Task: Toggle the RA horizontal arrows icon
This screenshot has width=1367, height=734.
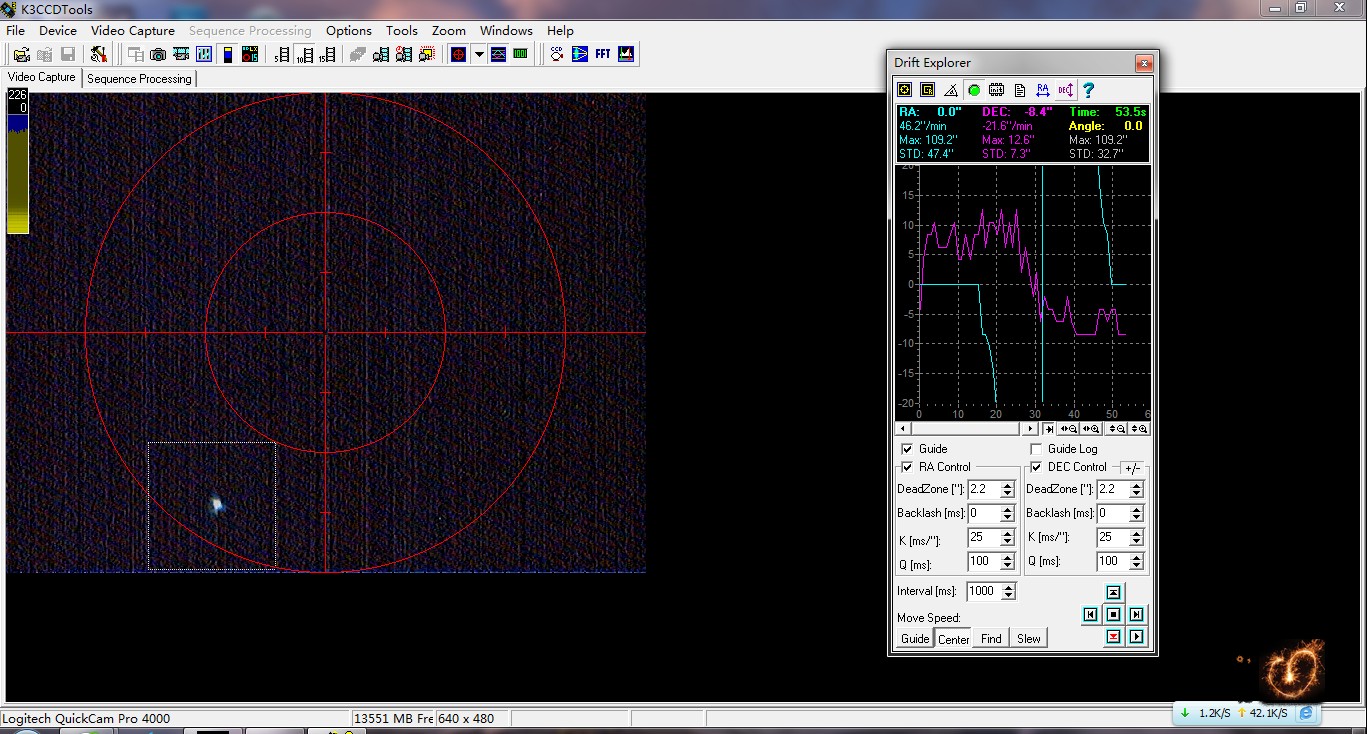Action: [x=1043, y=90]
